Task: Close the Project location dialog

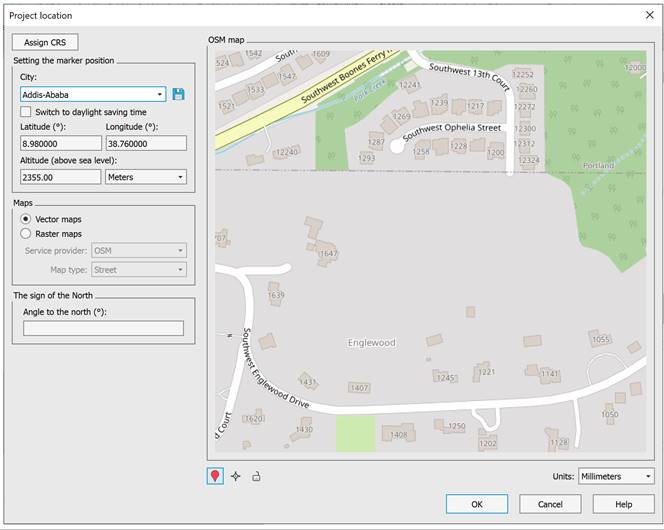Action: 650,15
